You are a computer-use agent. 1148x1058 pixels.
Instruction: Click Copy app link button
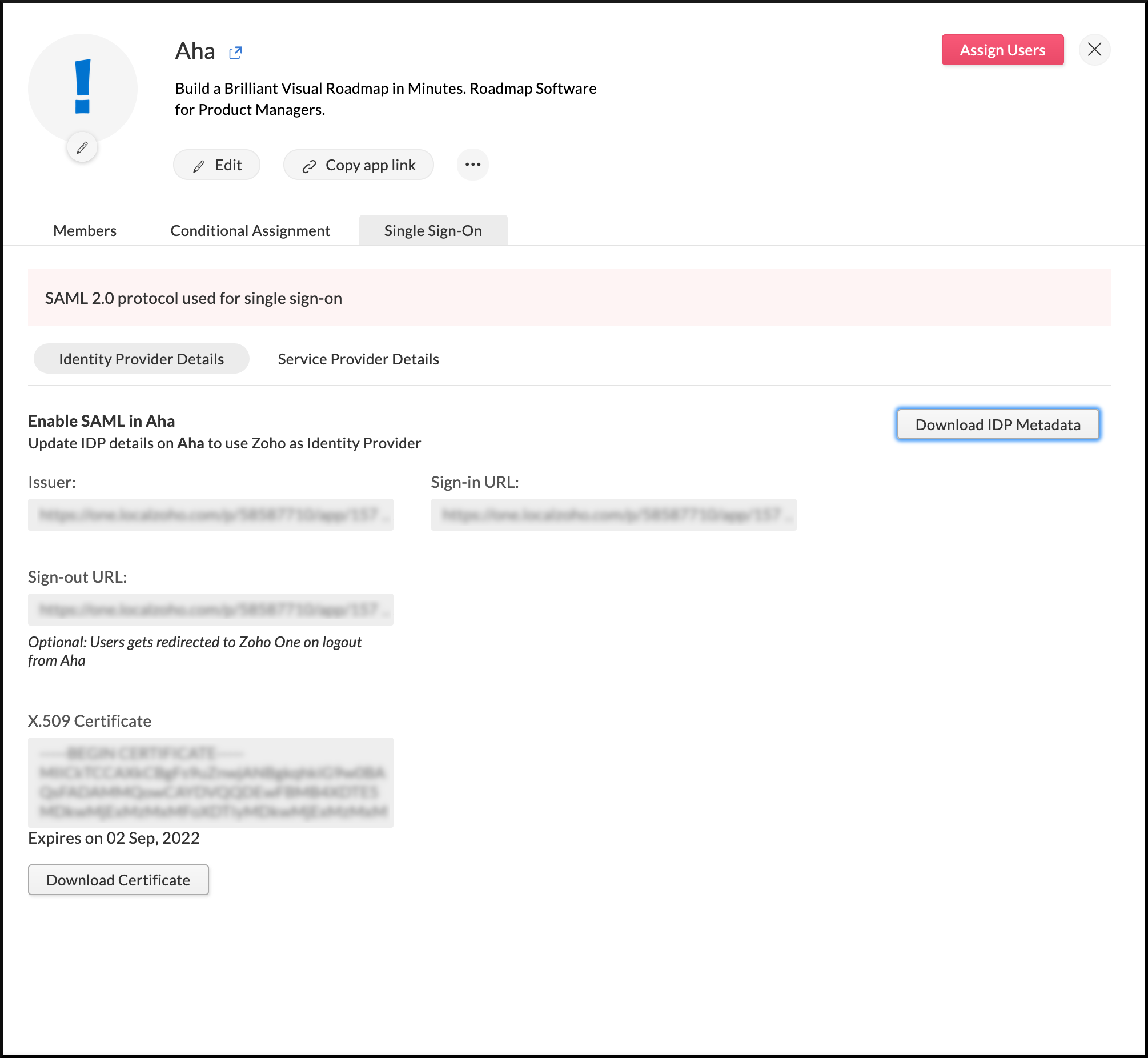click(359, 165)
